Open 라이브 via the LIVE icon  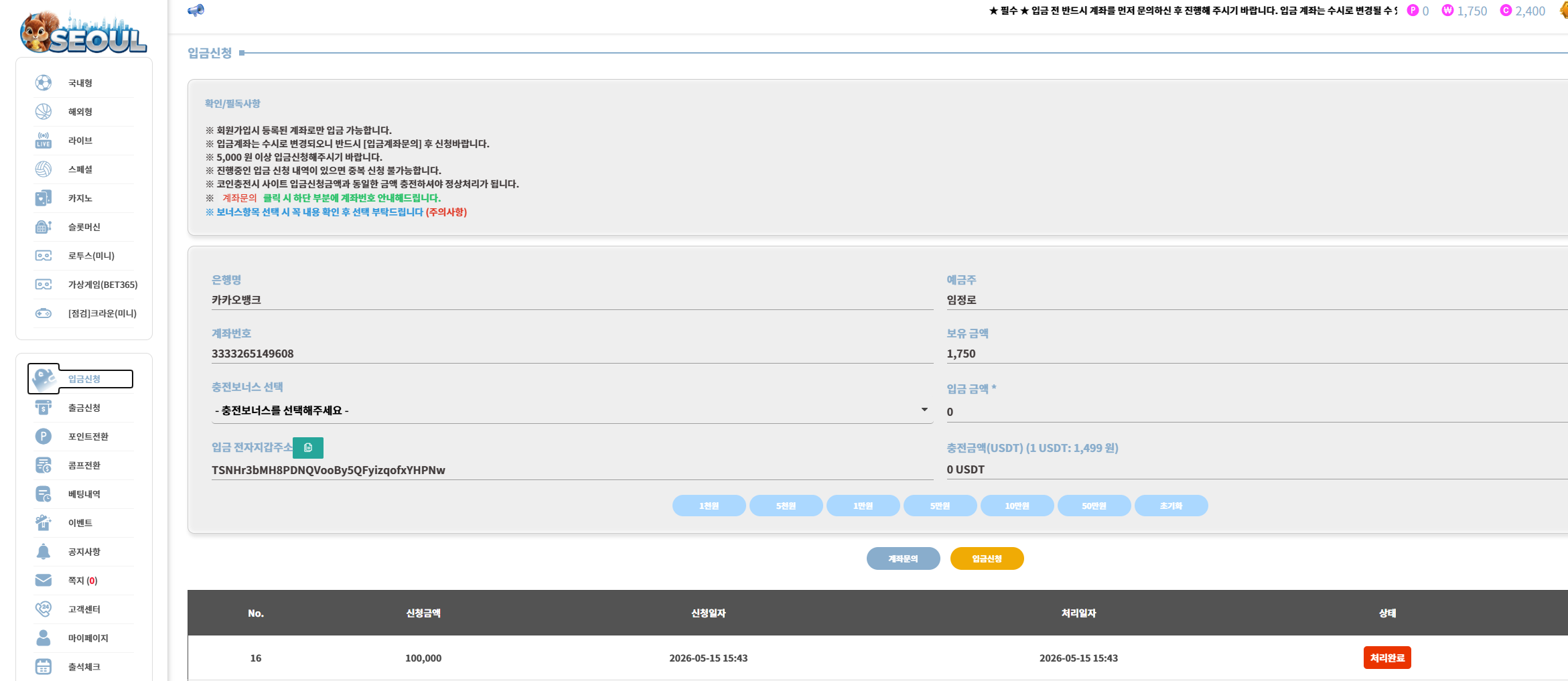click(44, 141)
